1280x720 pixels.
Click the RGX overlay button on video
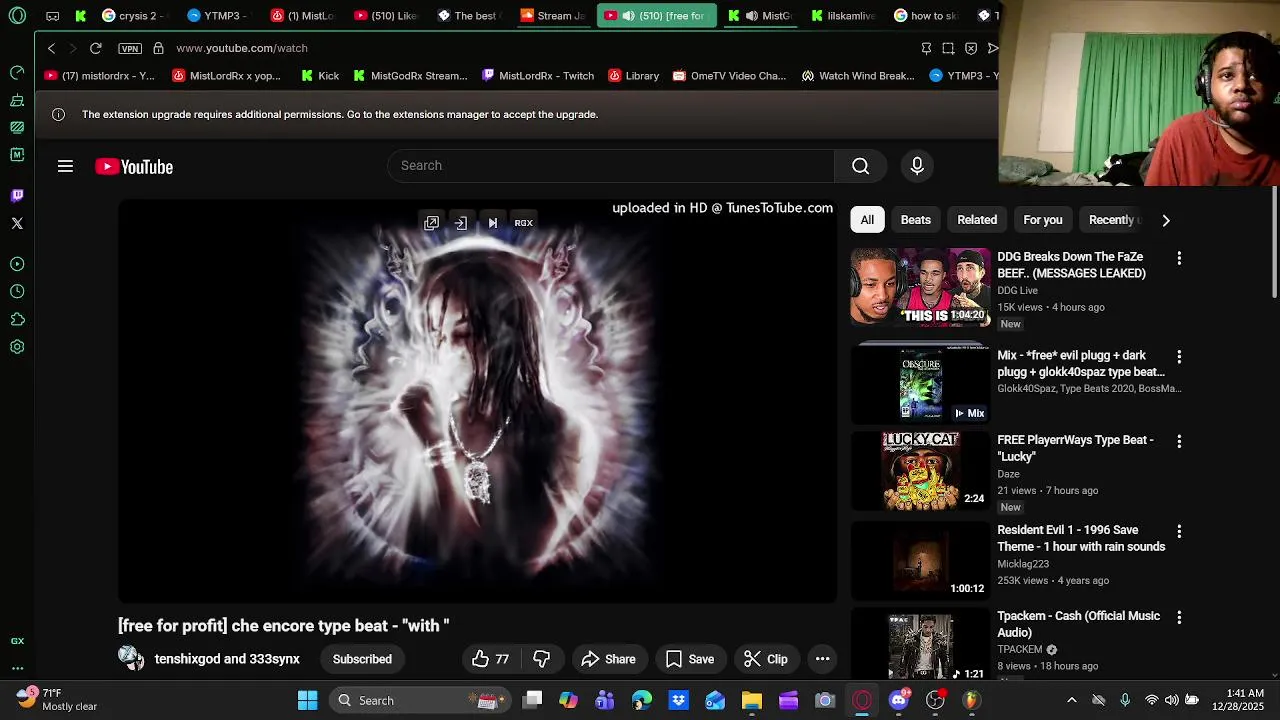coord(524,223)
